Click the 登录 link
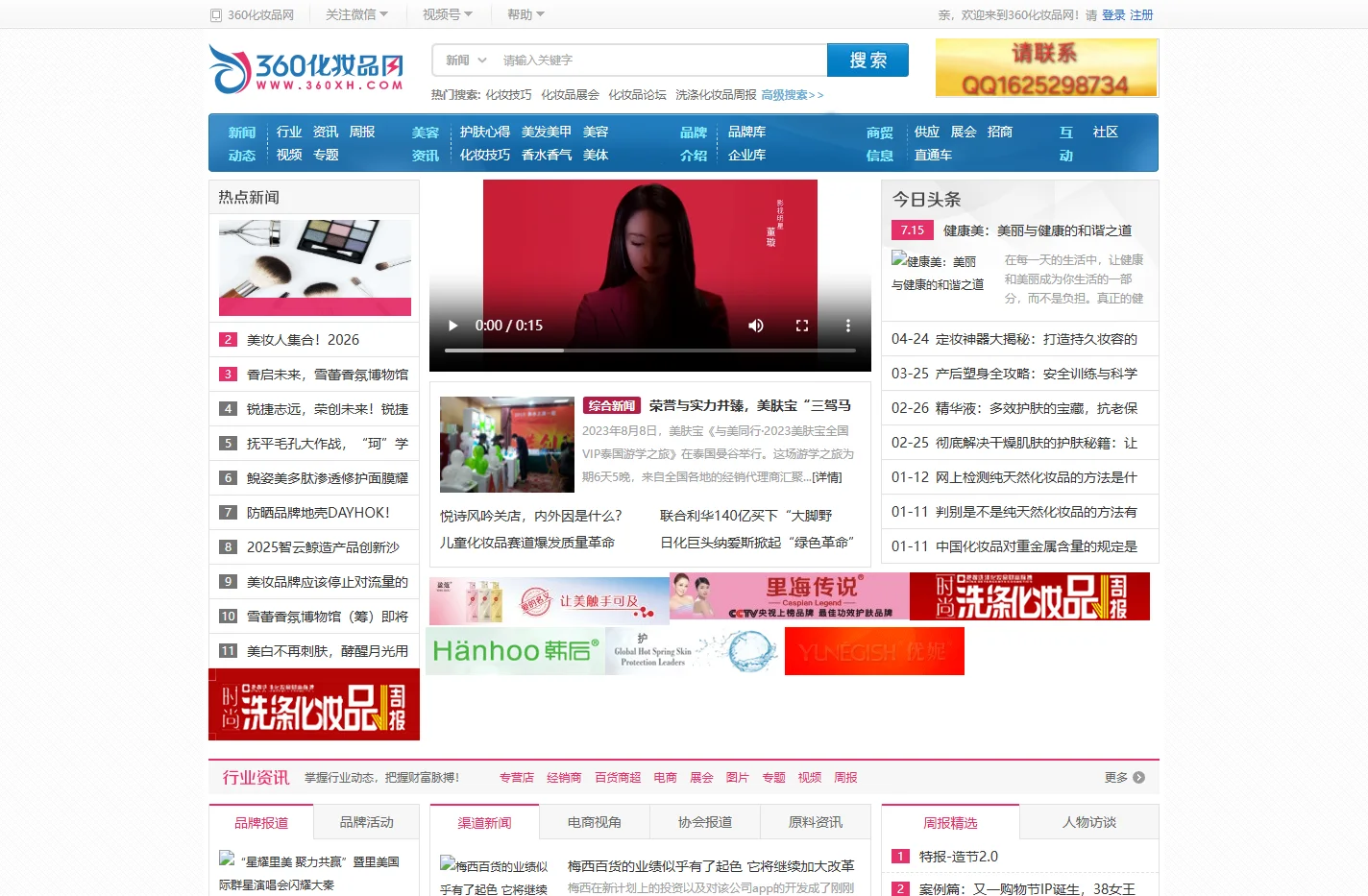 pos(1113,15)
